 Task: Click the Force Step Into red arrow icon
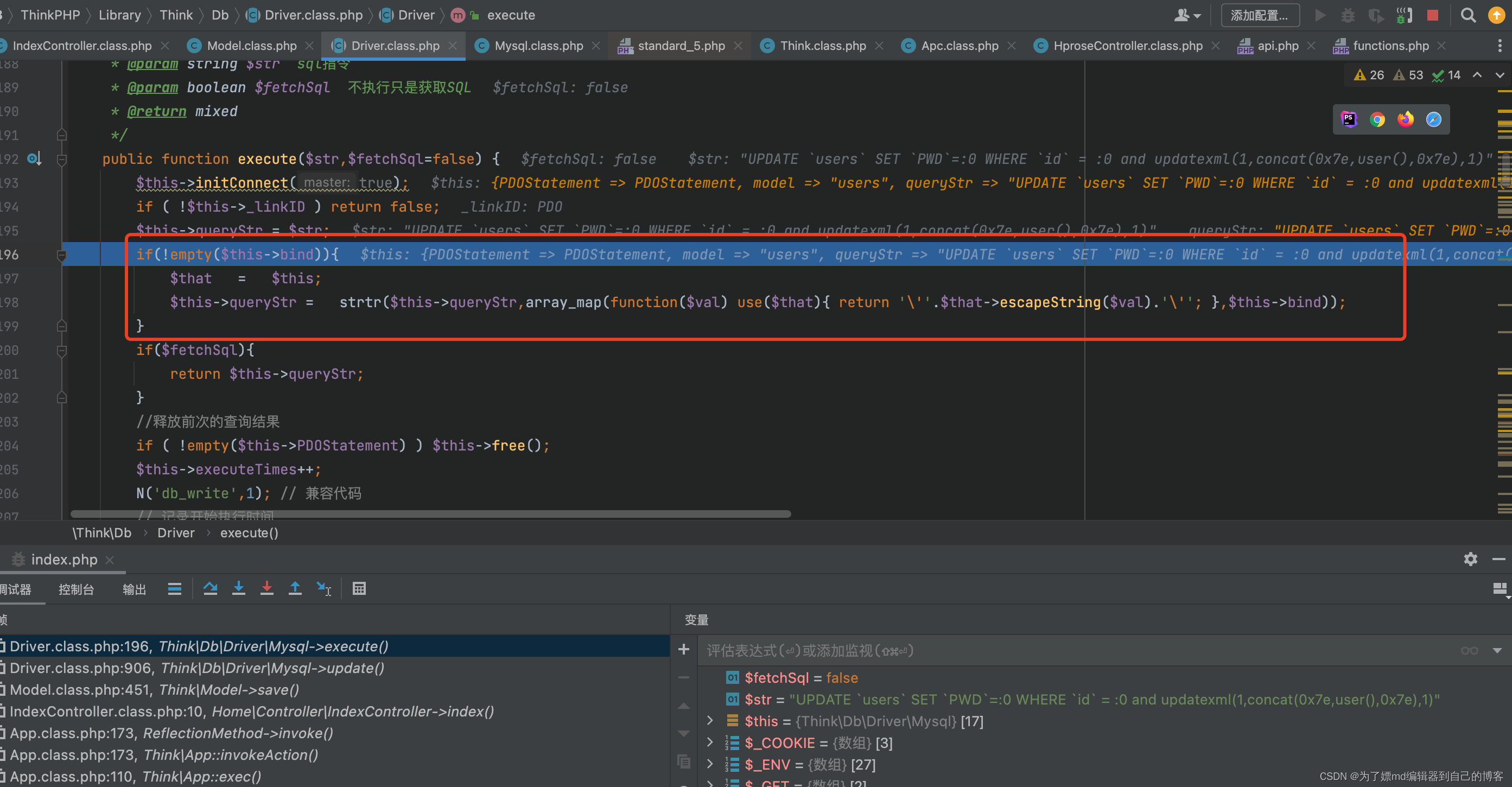click(266, 589)
